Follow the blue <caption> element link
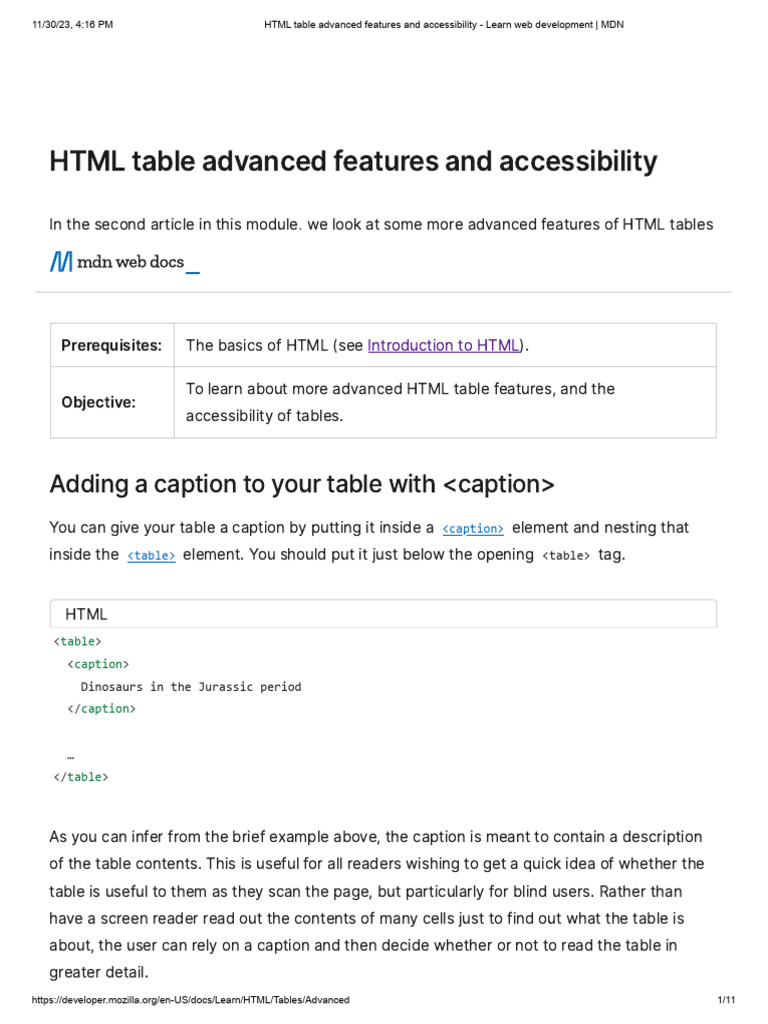Viewport: 768px width, 1024px height. 473,528
